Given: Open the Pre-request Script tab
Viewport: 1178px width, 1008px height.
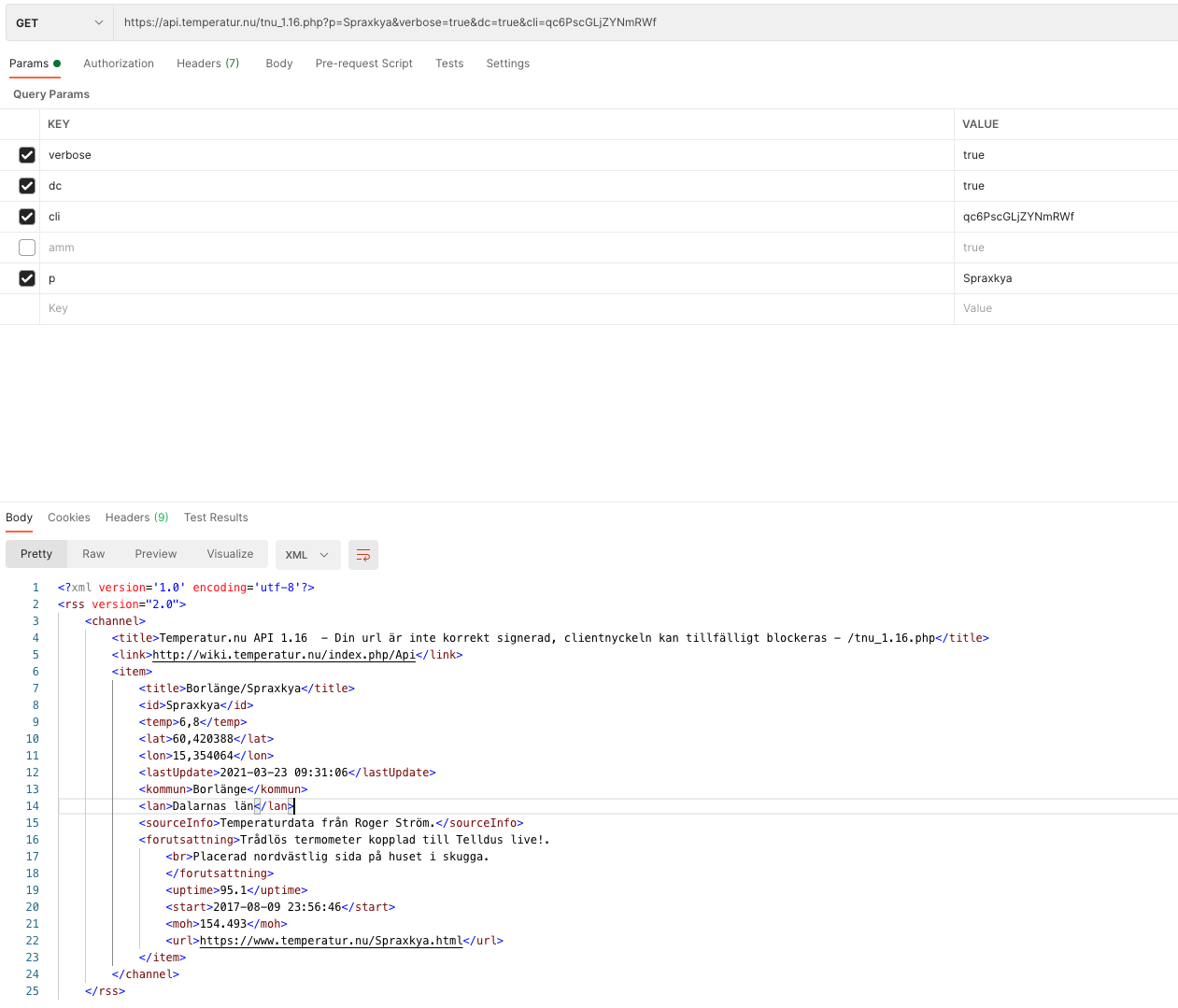Looking at the screenshot, I should pos(363,64).
